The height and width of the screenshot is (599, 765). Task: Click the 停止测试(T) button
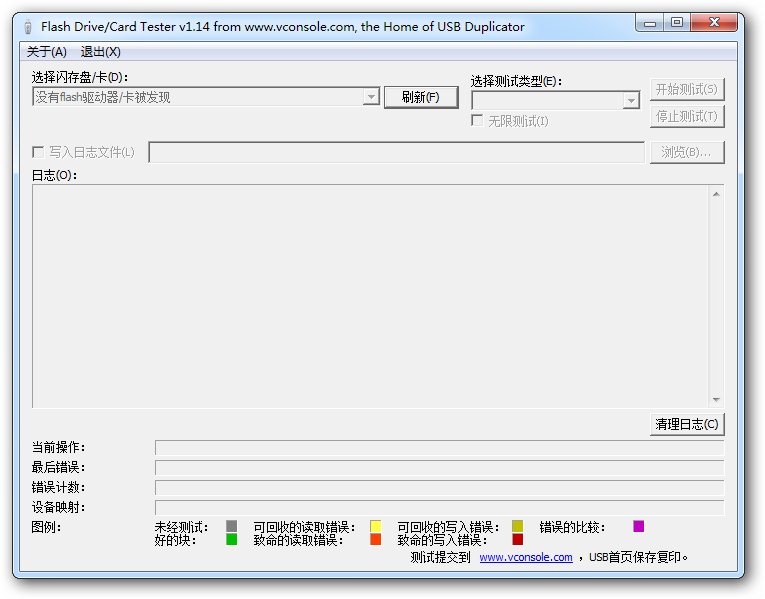pyautogui.click(x=687, y=116)
